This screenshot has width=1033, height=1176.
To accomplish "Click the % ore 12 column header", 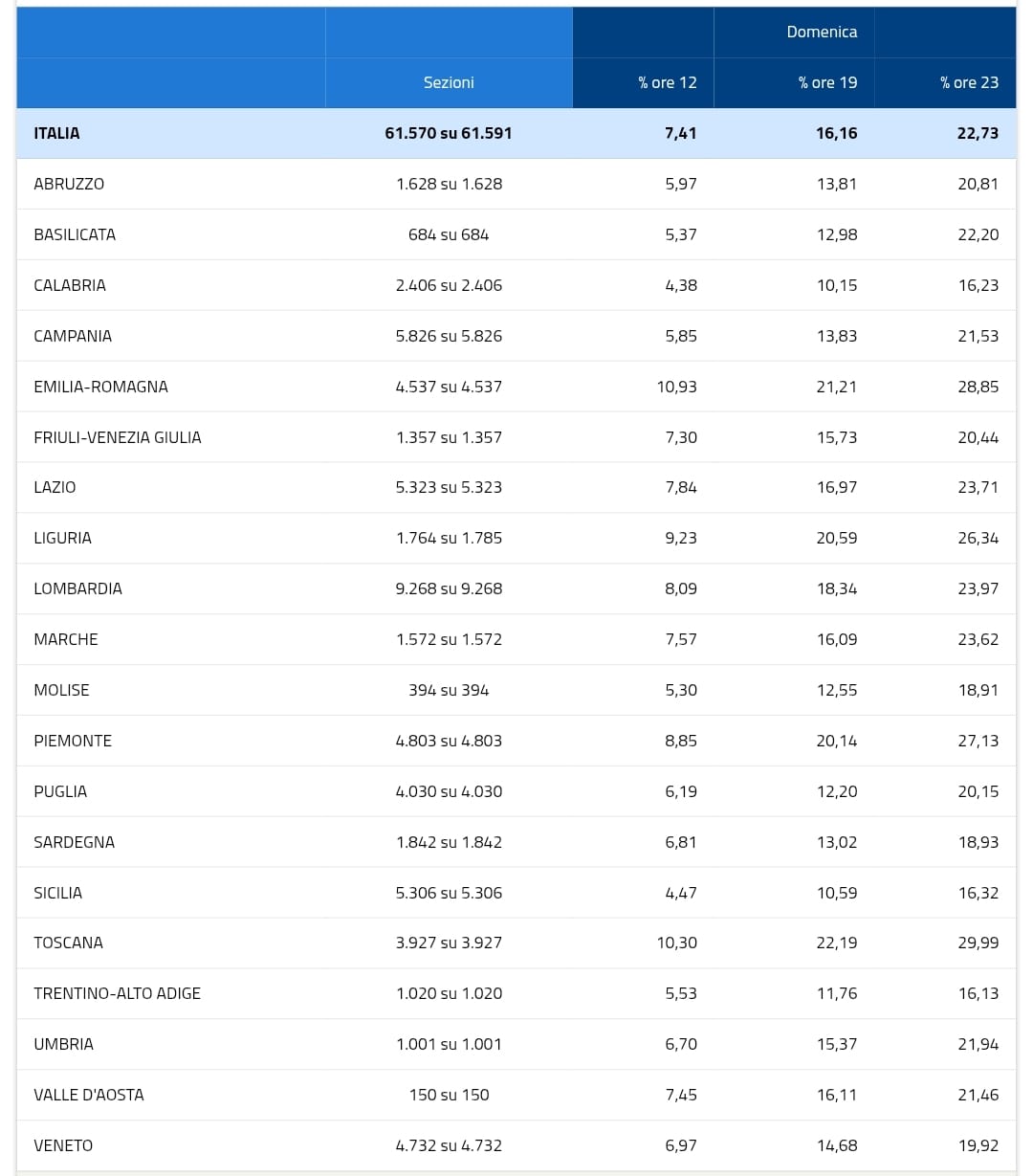I will tap(668, 82).
